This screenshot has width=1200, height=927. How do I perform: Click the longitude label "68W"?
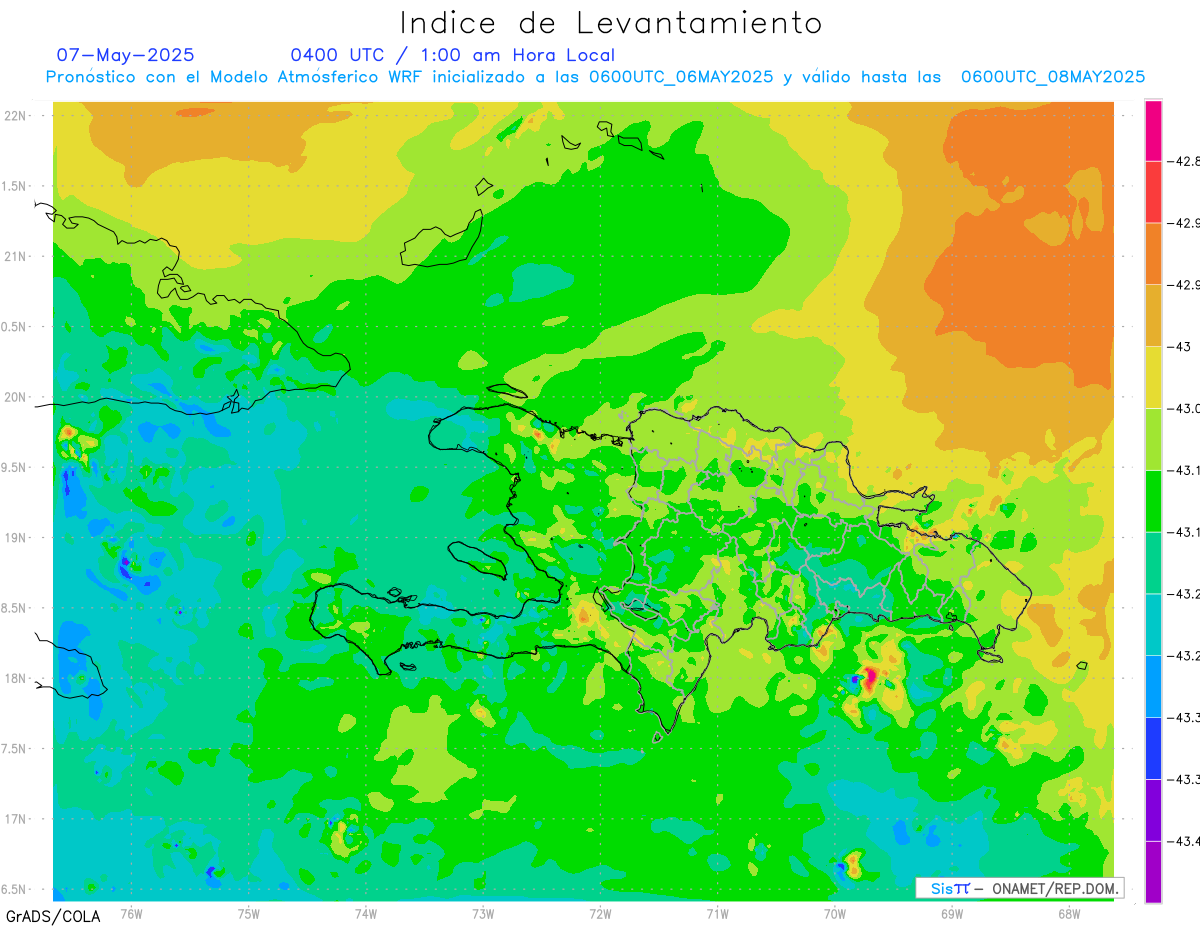click(1068, 913)
